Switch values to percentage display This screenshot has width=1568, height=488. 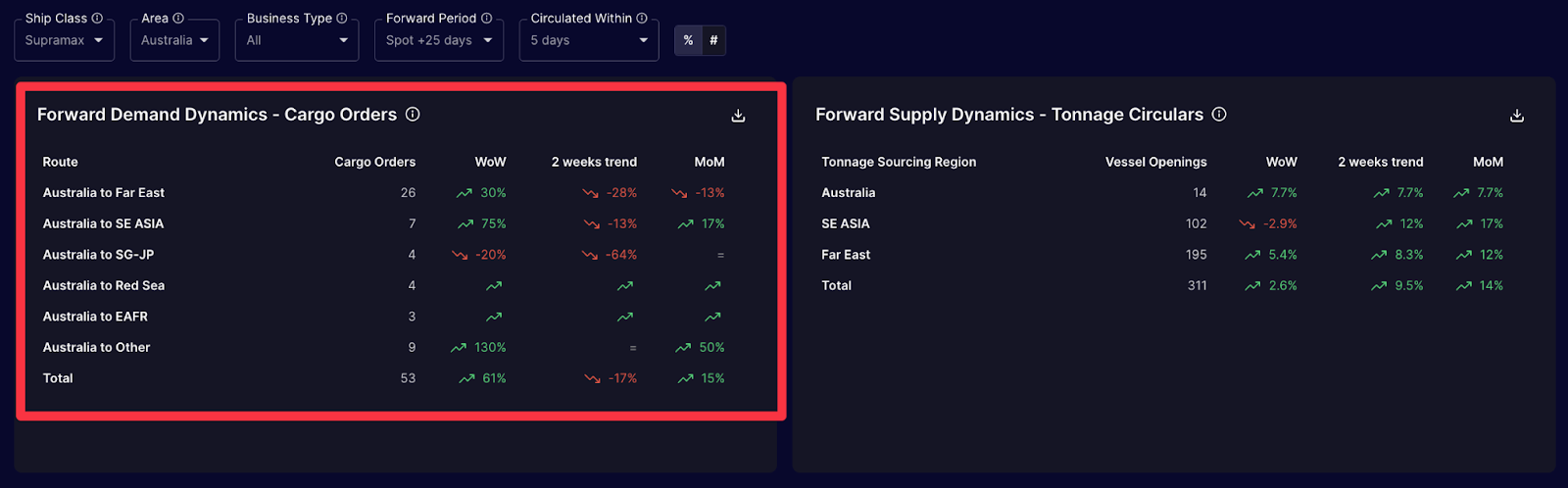688,40
